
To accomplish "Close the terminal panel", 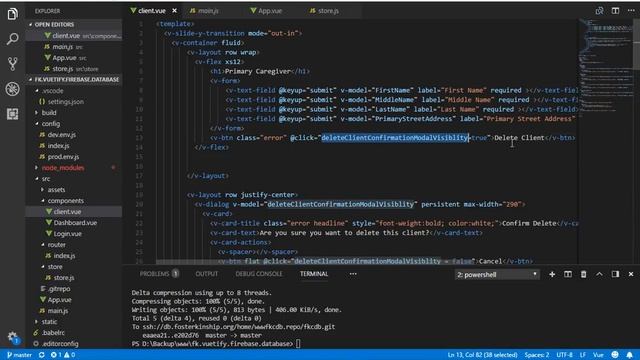I will tap(631, 274).
